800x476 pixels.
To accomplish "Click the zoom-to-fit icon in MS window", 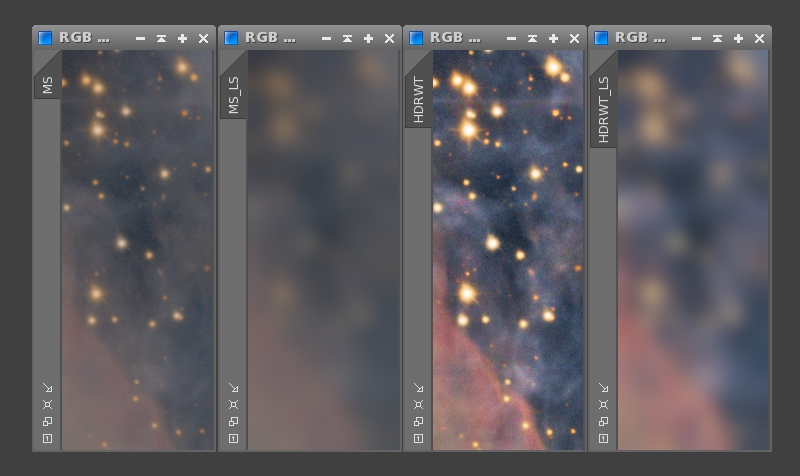I will pyautogui.click(x=47, y=405).
